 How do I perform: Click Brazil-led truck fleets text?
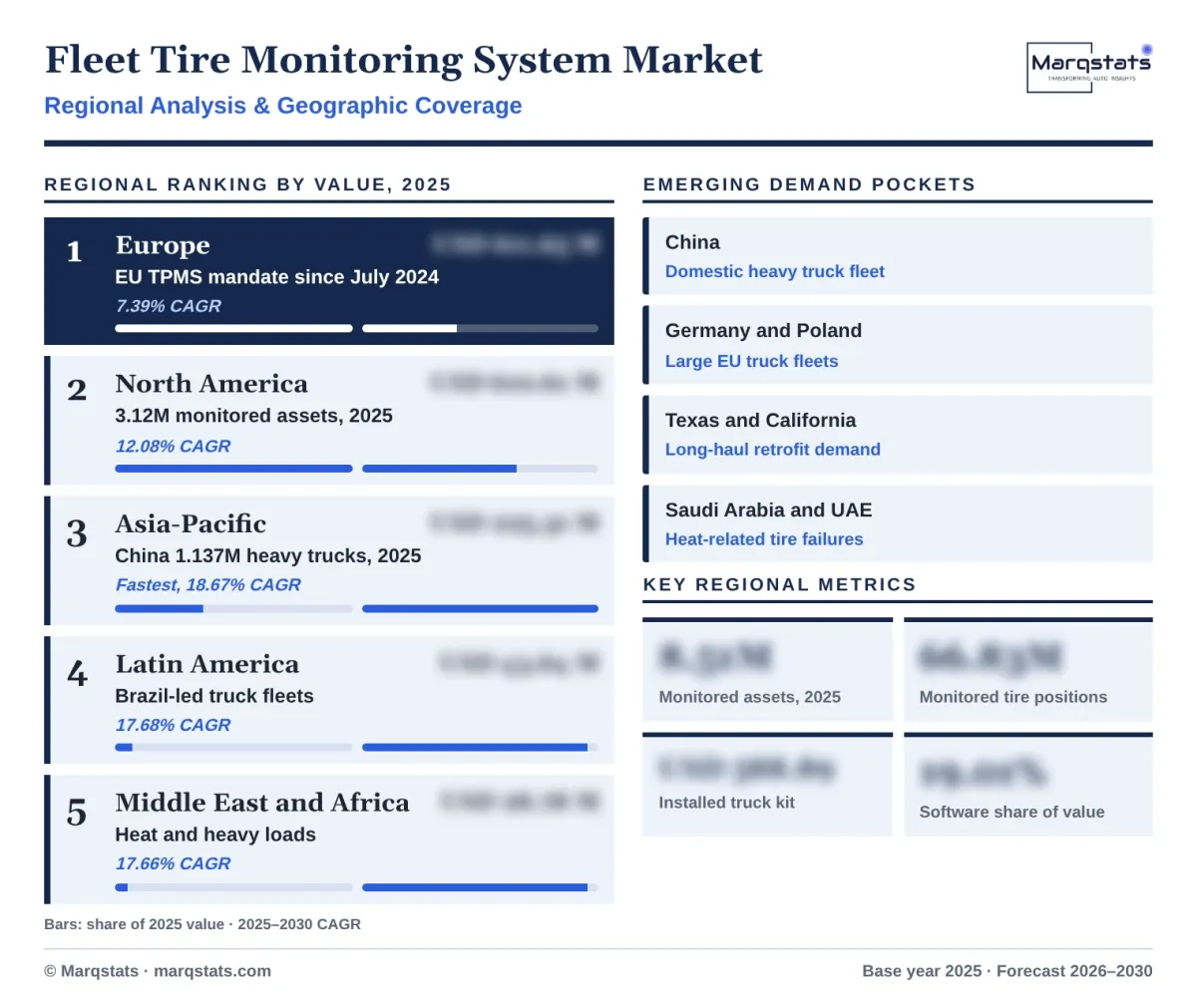click(214, 696)
